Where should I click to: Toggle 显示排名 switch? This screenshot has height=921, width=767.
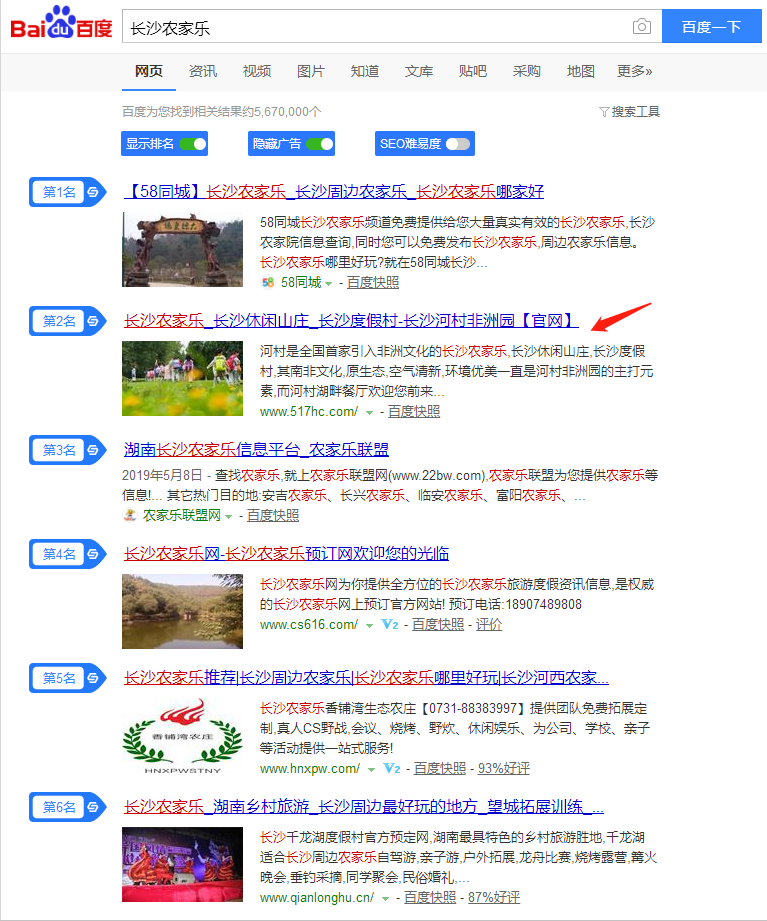pos(193,144)
